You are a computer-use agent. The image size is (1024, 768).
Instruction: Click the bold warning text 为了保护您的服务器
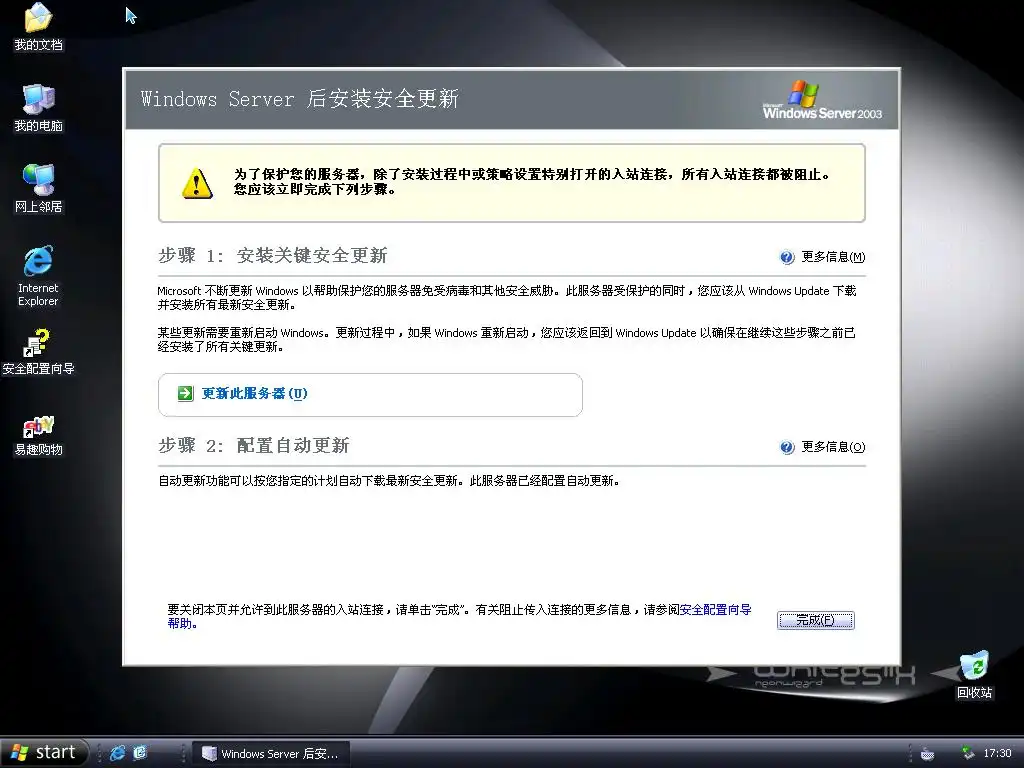coord(298,174)
